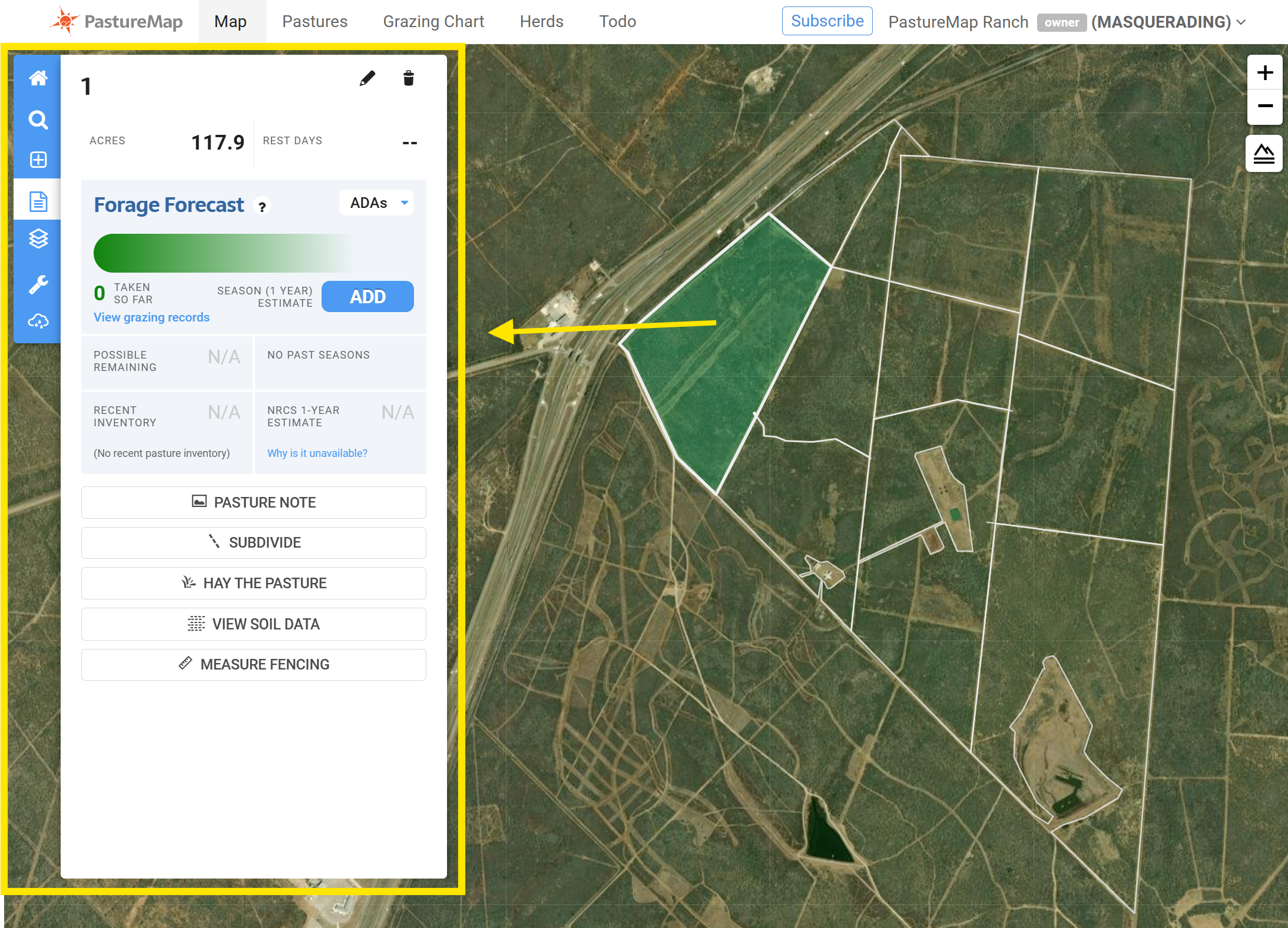This screenshot has width=1288, height=928.
Task: Open the Grazing Chart tab
Action: pyautogui.click(x=433, y=22)
